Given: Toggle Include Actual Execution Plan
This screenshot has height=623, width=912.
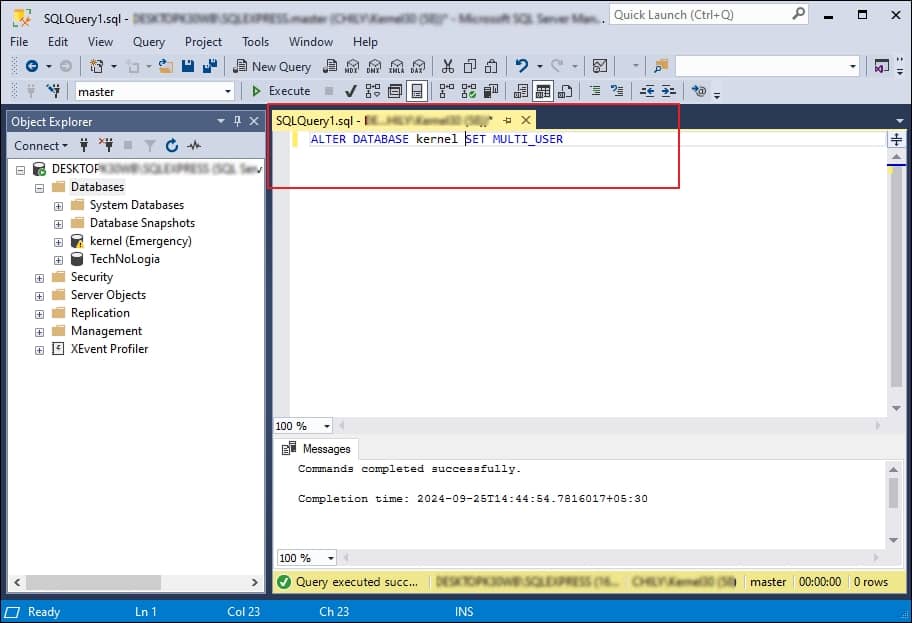Looking at the screenshot, I should point(447,91).
